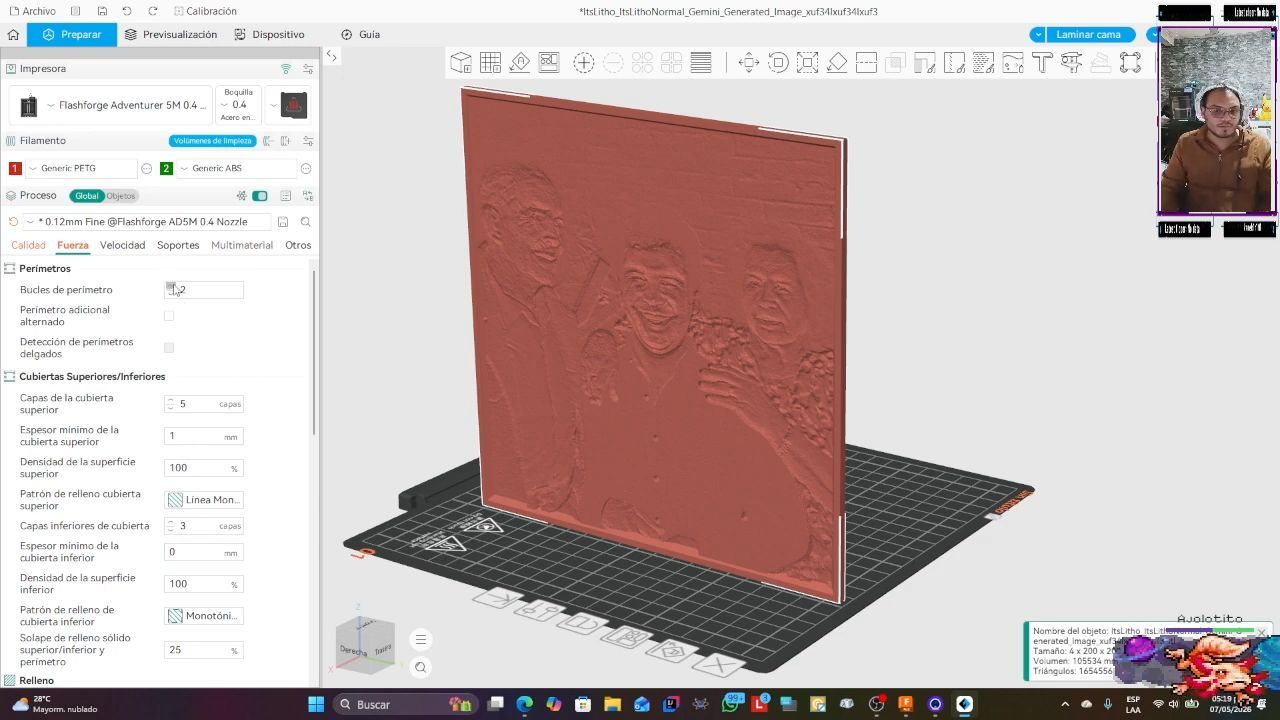Open filament settings sliders icon

click(308, 141)
